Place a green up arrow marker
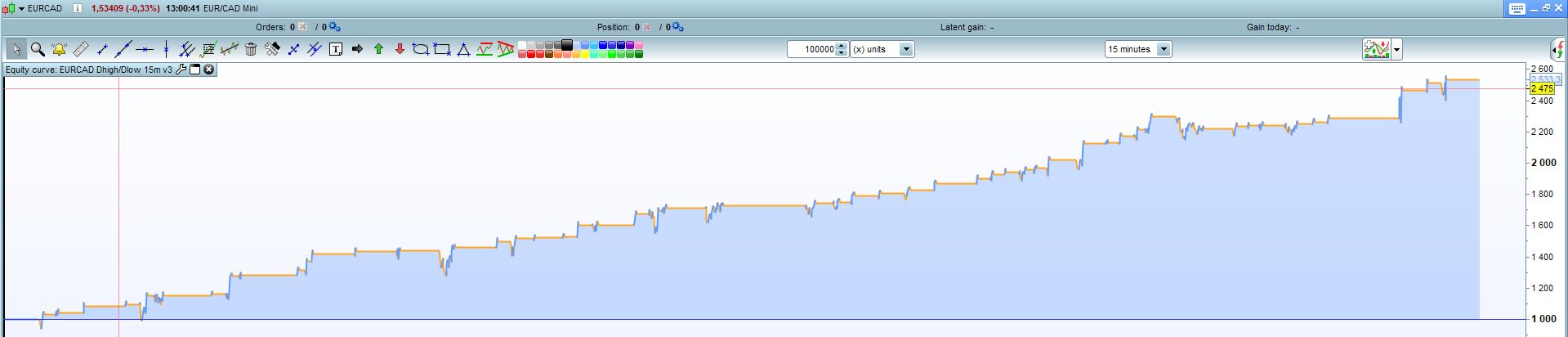1568x337 pixels. tap(378, 49)
